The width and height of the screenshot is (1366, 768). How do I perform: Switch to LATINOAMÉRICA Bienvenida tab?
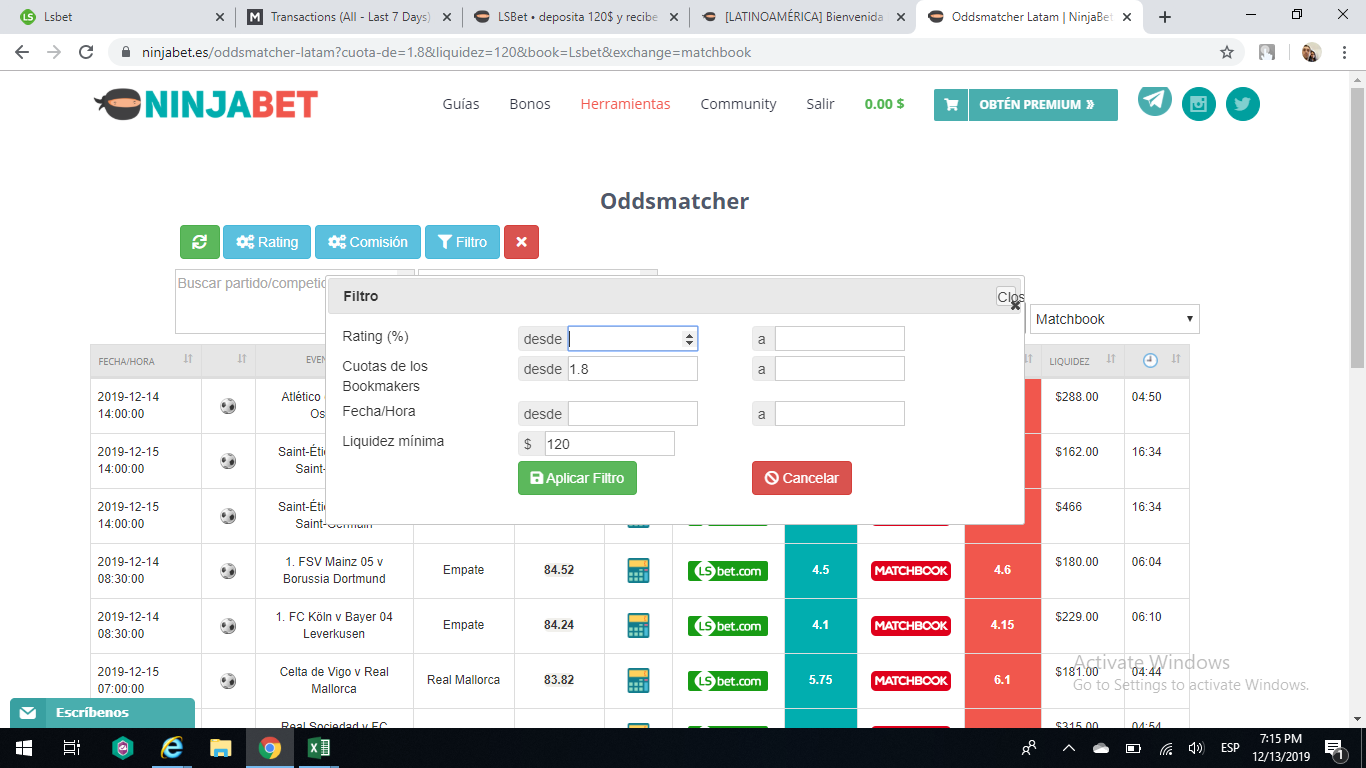tap(805, 17)
